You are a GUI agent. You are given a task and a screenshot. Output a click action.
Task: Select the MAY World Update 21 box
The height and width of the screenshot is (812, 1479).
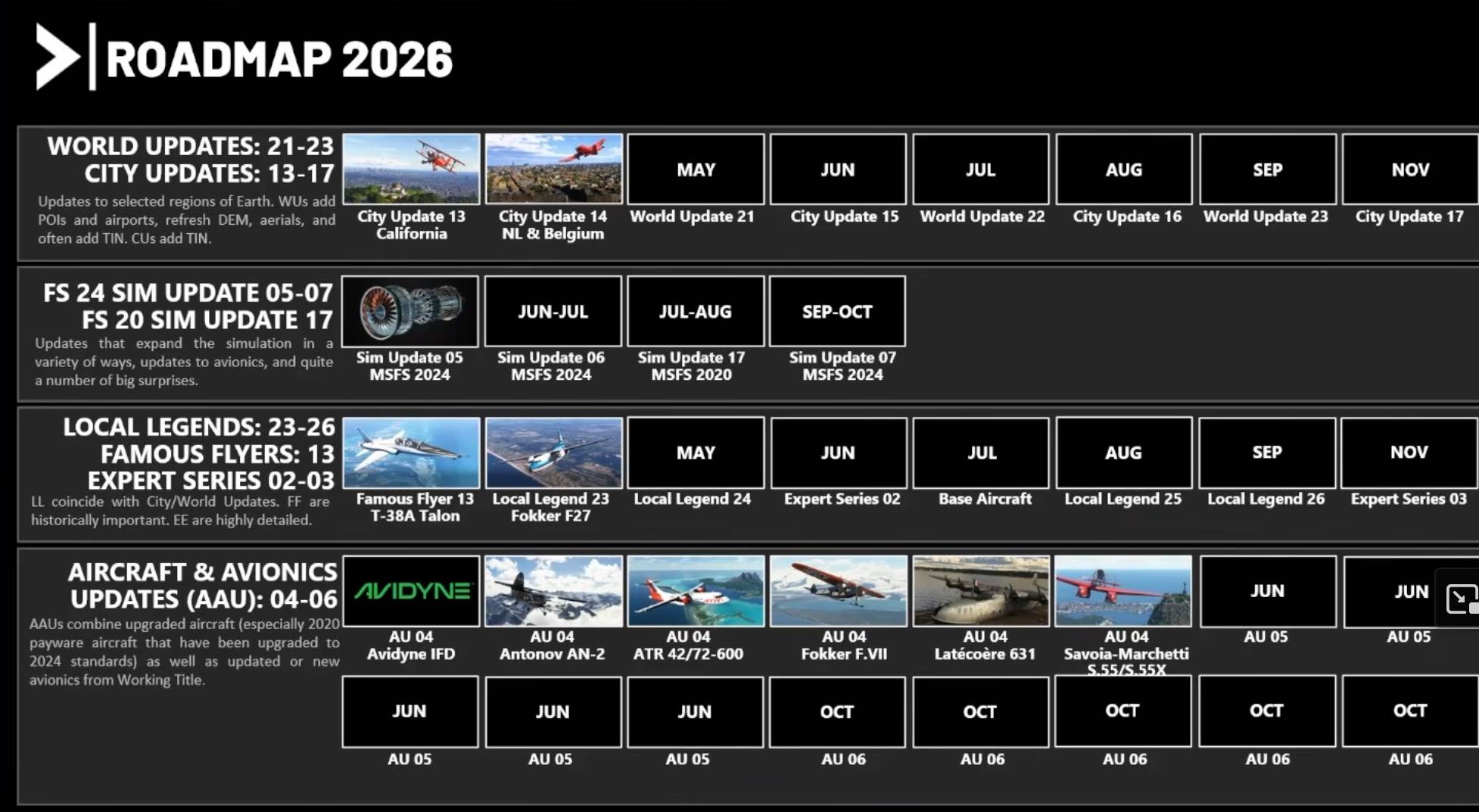click(x=695, y=170)
